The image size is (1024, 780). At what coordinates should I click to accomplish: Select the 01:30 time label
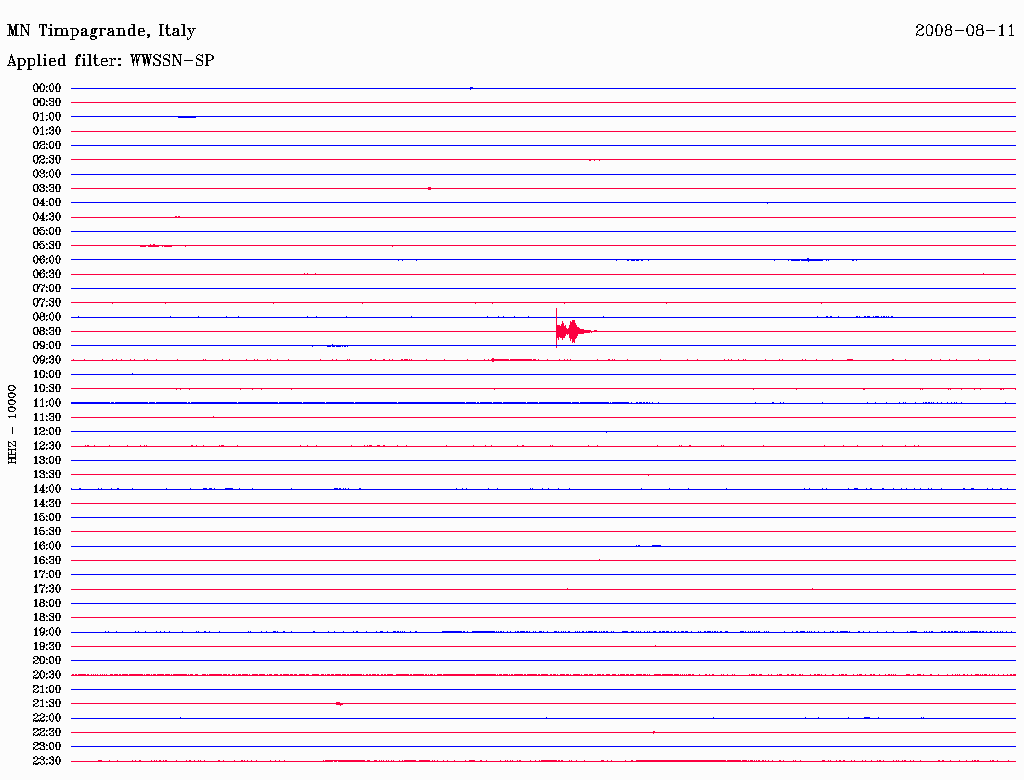(x=47, y=131)
